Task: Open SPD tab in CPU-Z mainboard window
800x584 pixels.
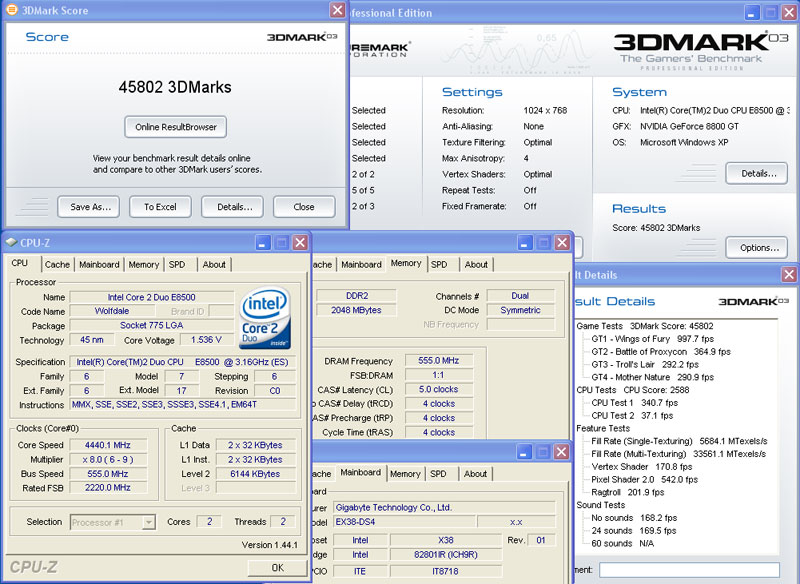Action: 438,474
